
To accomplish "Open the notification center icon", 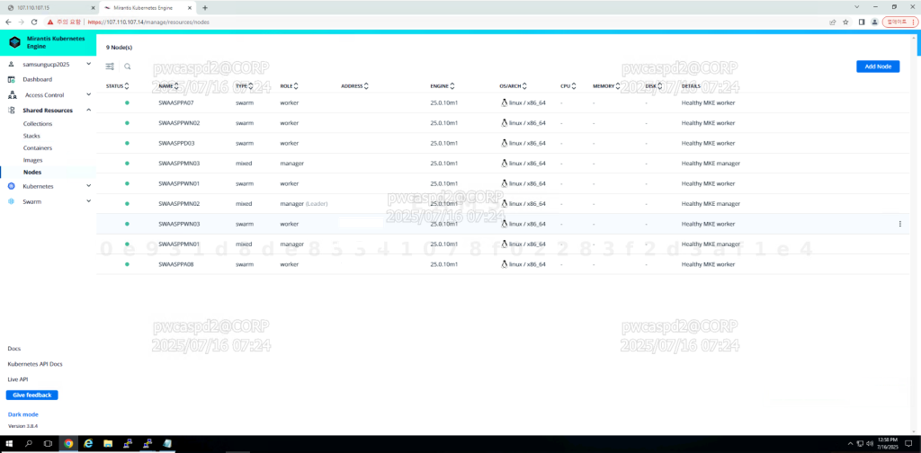I will click(x=908, y=444).
